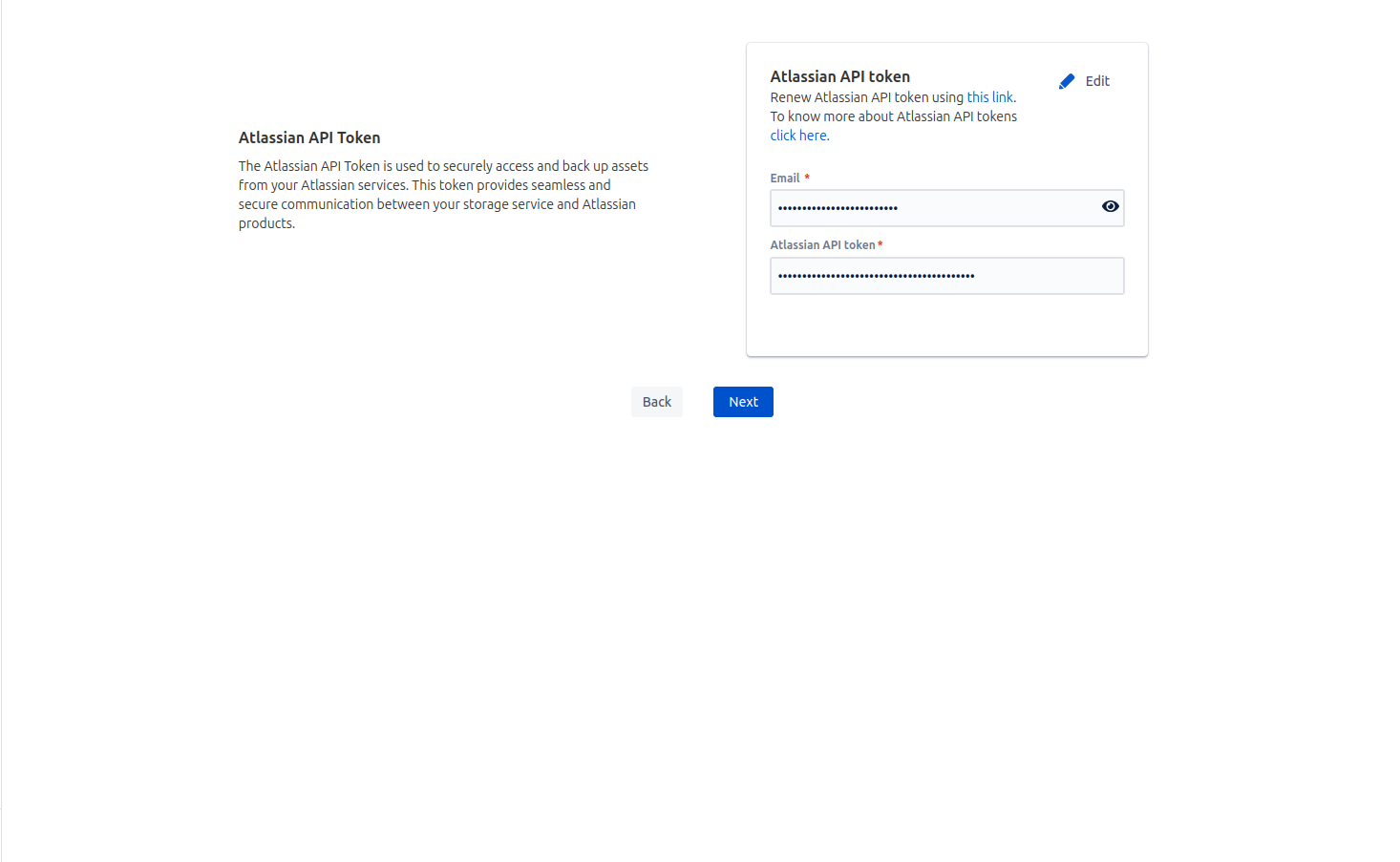Viewport: 1400px width, 862px height.
Task: Click the required asterisk beside Email label
Action: click(x=806, y=178)
